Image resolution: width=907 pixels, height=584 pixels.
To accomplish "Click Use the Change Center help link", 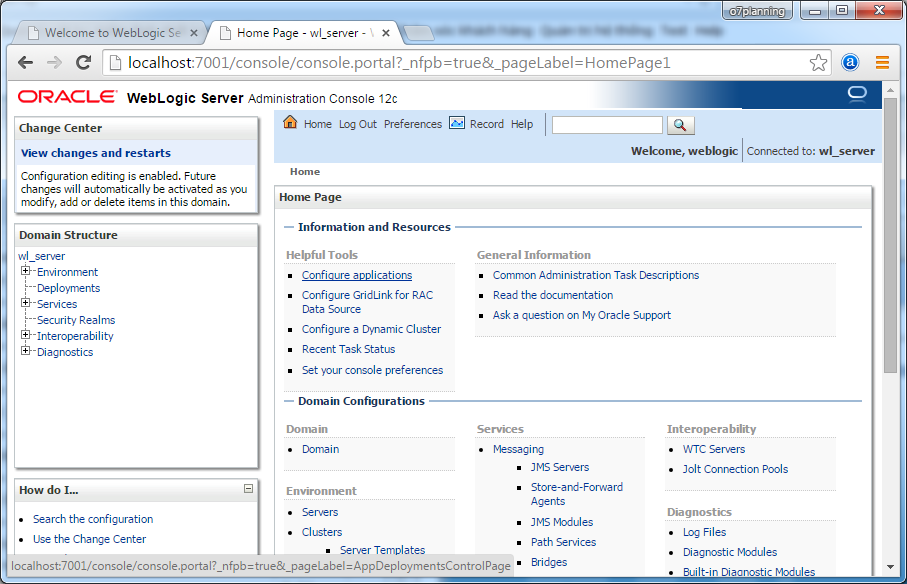I will pyautogui.click(x=89, y=539).
